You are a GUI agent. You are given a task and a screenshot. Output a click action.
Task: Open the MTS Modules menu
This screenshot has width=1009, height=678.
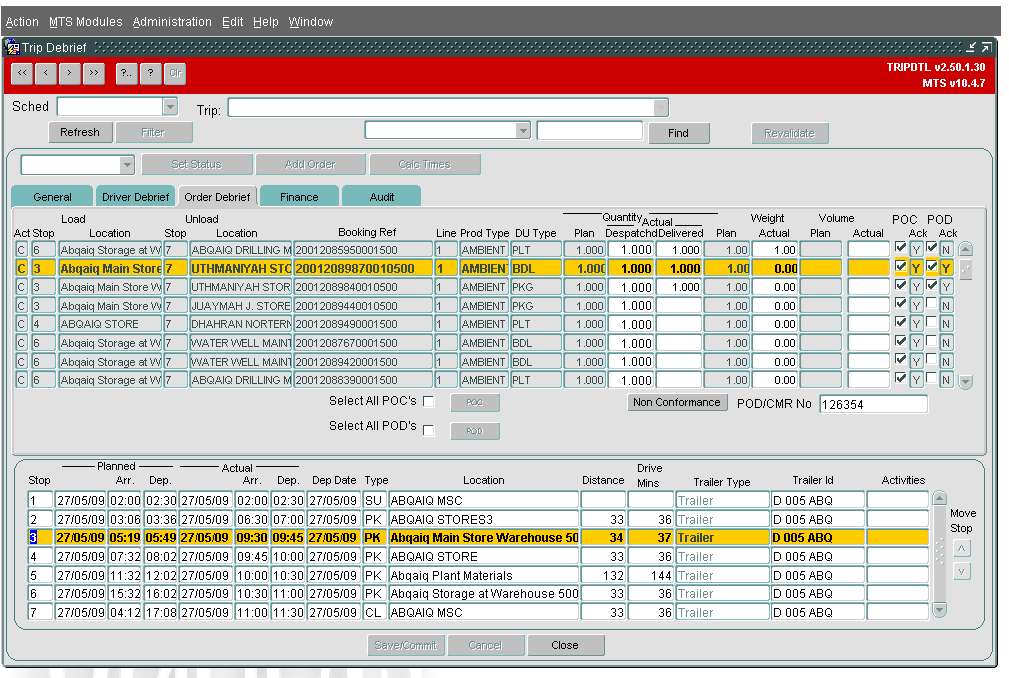[86, 22]
